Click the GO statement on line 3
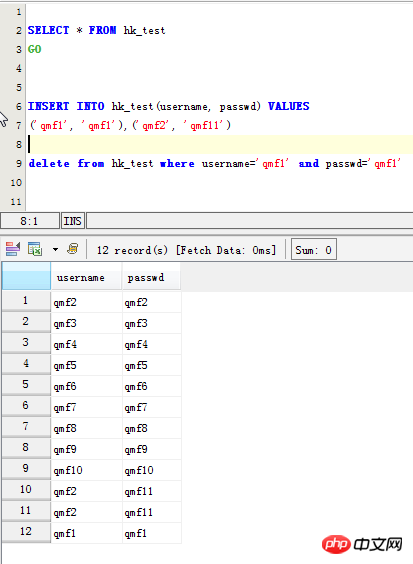Screen dimensions: 413x564 tap(35, 49)
